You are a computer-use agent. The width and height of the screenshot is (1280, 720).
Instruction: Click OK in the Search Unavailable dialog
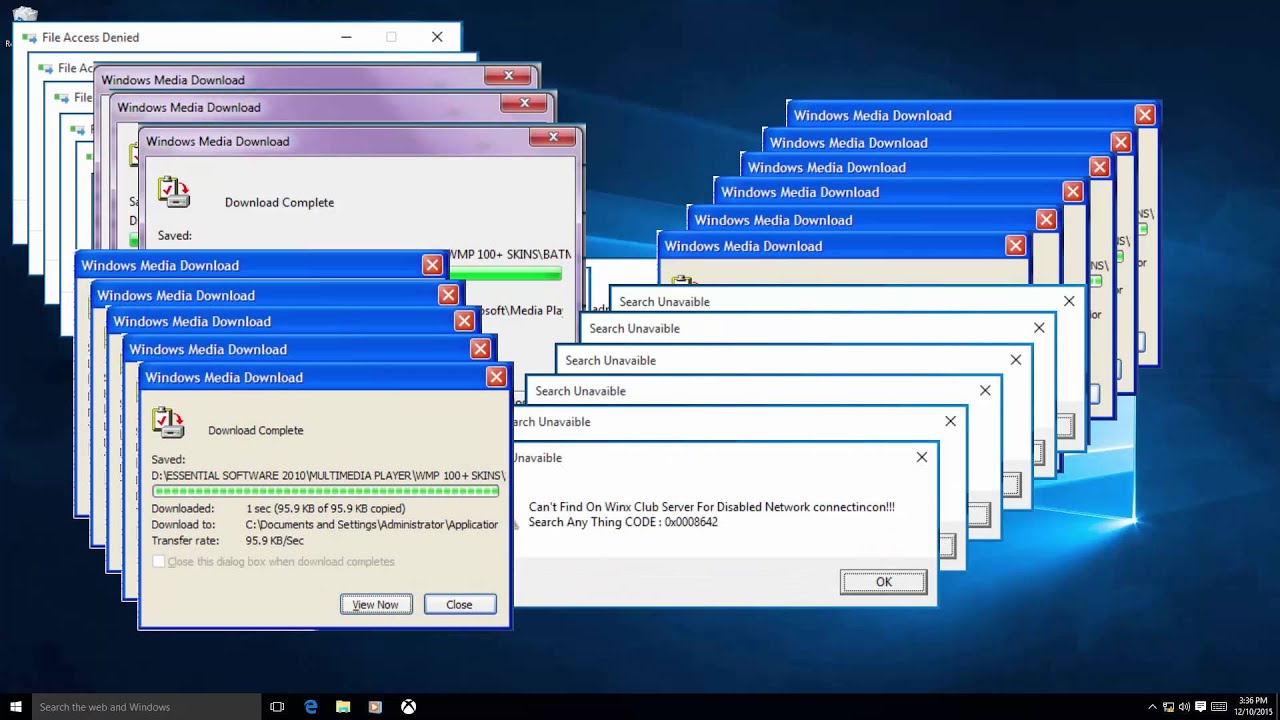point(884,582)
